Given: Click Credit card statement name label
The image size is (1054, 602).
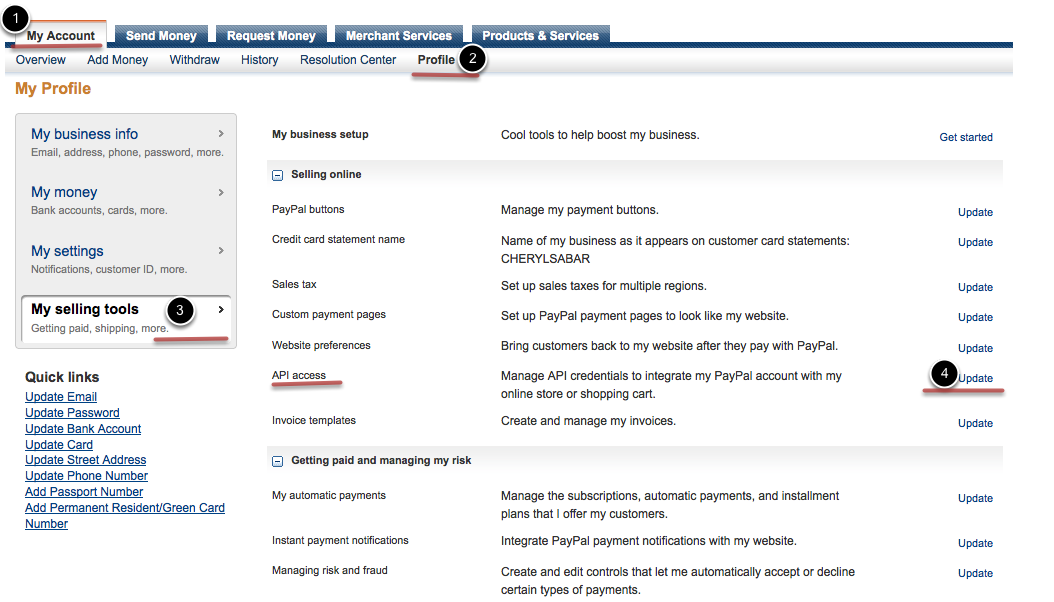Looking at the screenshot, I should coord(338,239).
